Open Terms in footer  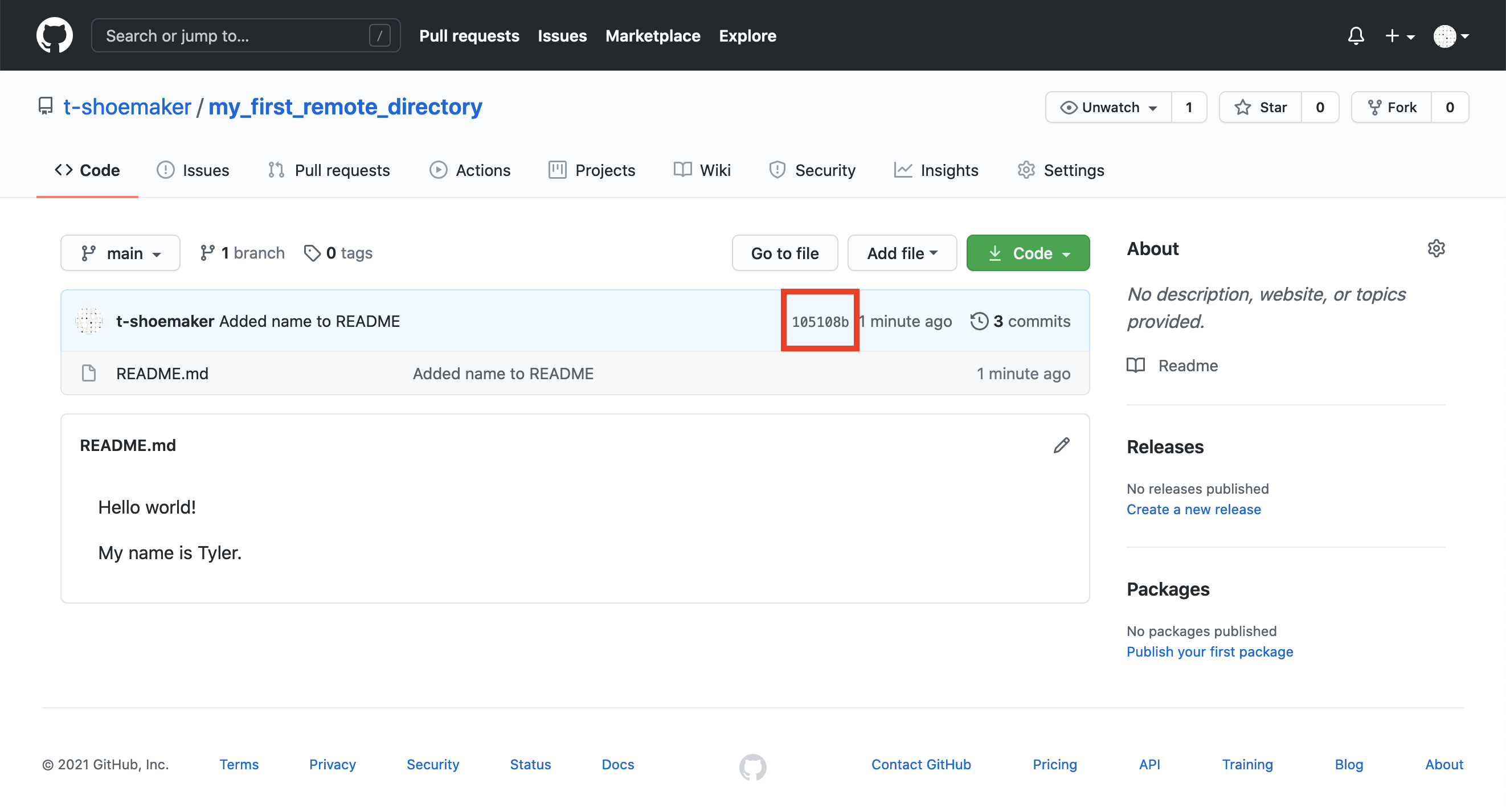point(239,765)
